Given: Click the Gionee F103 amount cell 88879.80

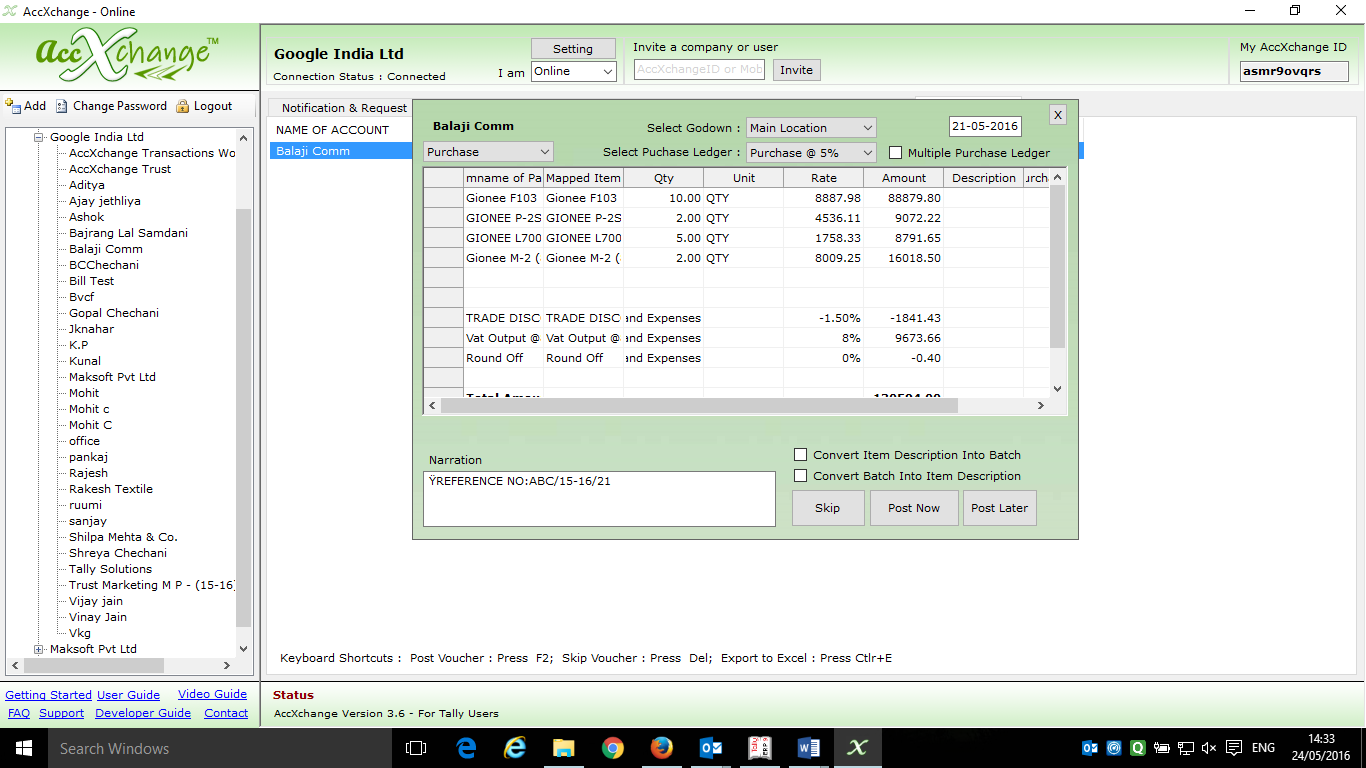Looking at the screenshot, I should click(x=904, y=198).
